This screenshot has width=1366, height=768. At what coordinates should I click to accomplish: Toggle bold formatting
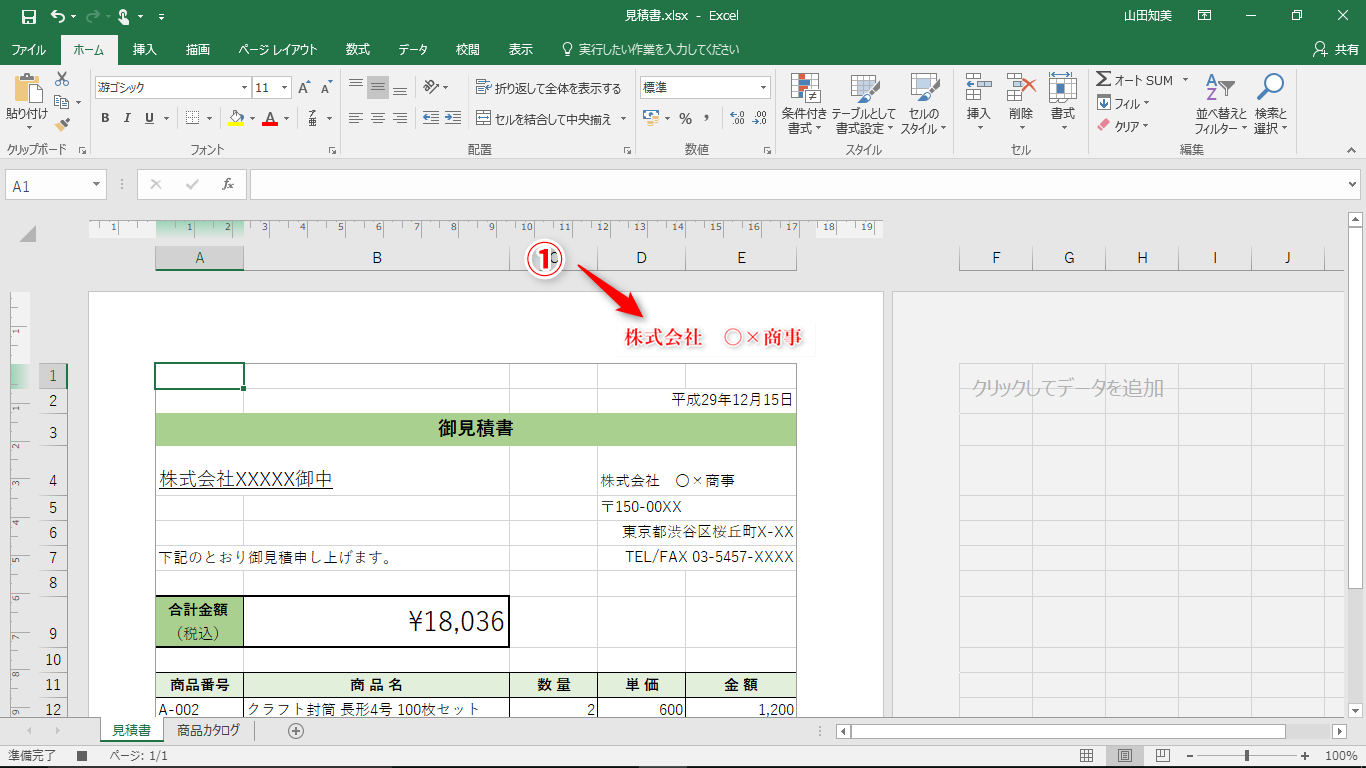pos(105,118)
